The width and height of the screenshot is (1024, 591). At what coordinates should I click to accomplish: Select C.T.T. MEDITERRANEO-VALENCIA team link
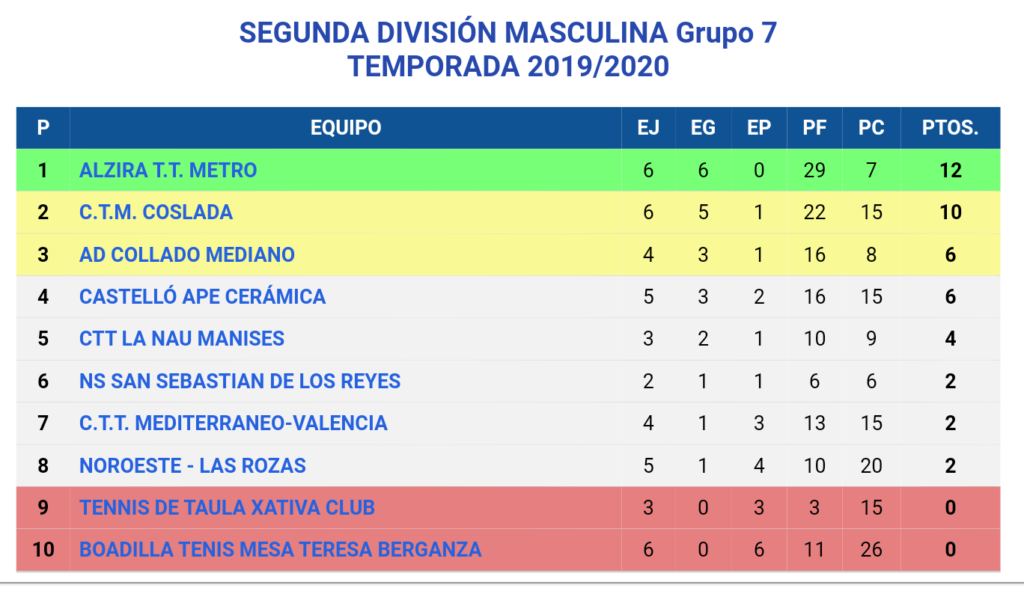click(x=233, y=423)
